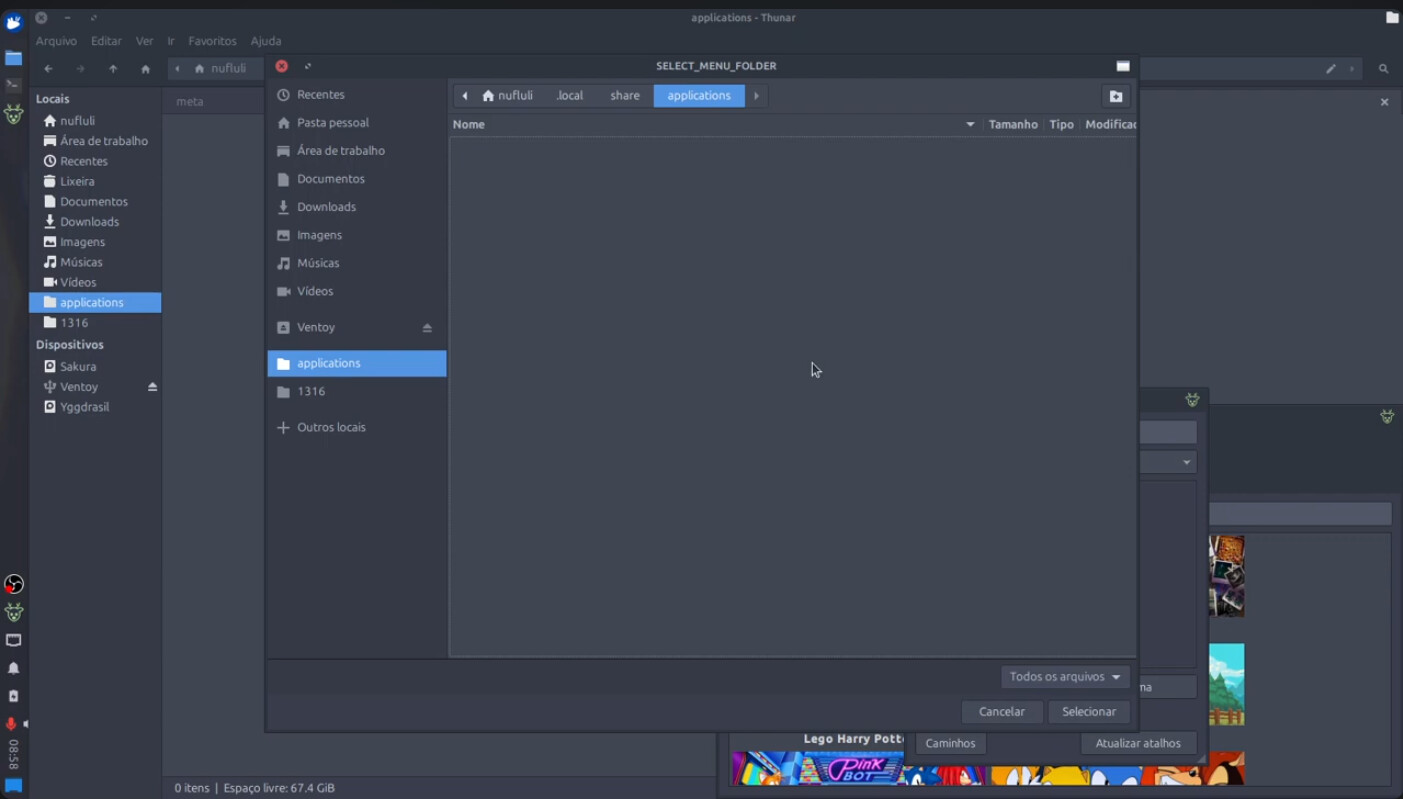Select 'Outros locais' in the dialog sidebar
This screenshot has height=799, width=1403.
click(331, 427)
